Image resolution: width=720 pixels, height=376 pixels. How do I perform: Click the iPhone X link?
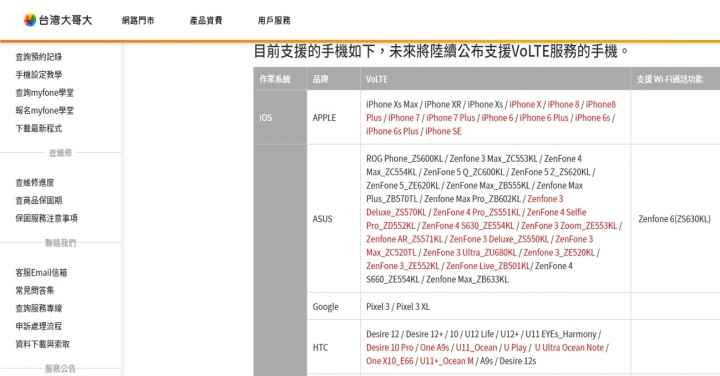point(525,105)
